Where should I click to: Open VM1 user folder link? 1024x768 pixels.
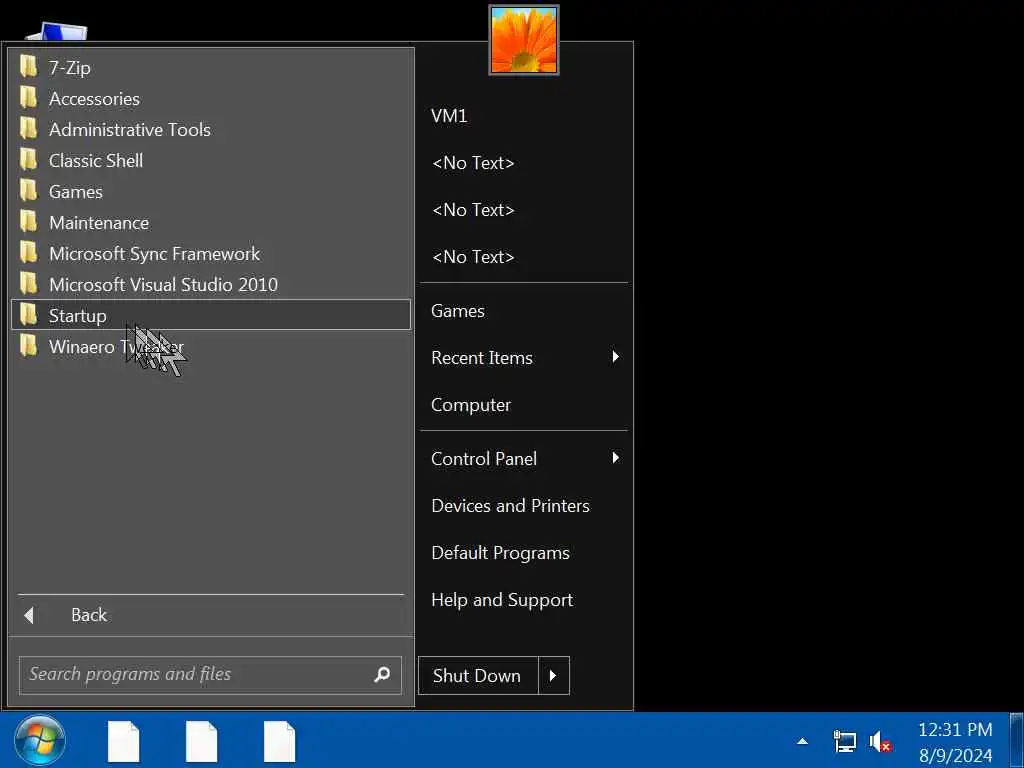449,116
